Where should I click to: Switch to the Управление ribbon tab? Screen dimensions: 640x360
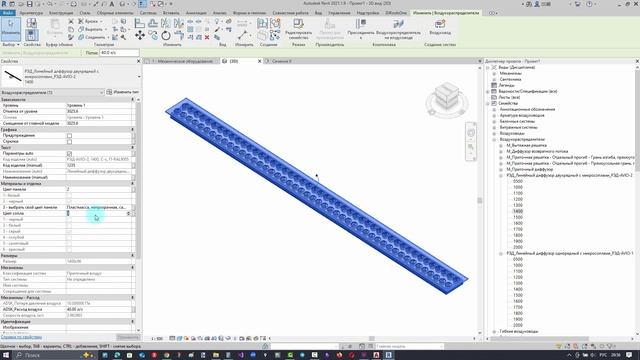[x=339, y=13]
